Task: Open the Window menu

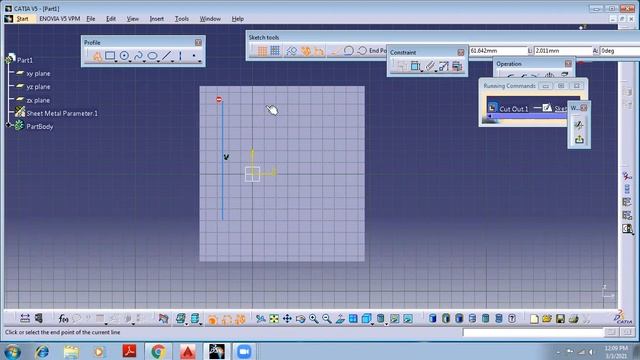Action: [x=210, y=19]
